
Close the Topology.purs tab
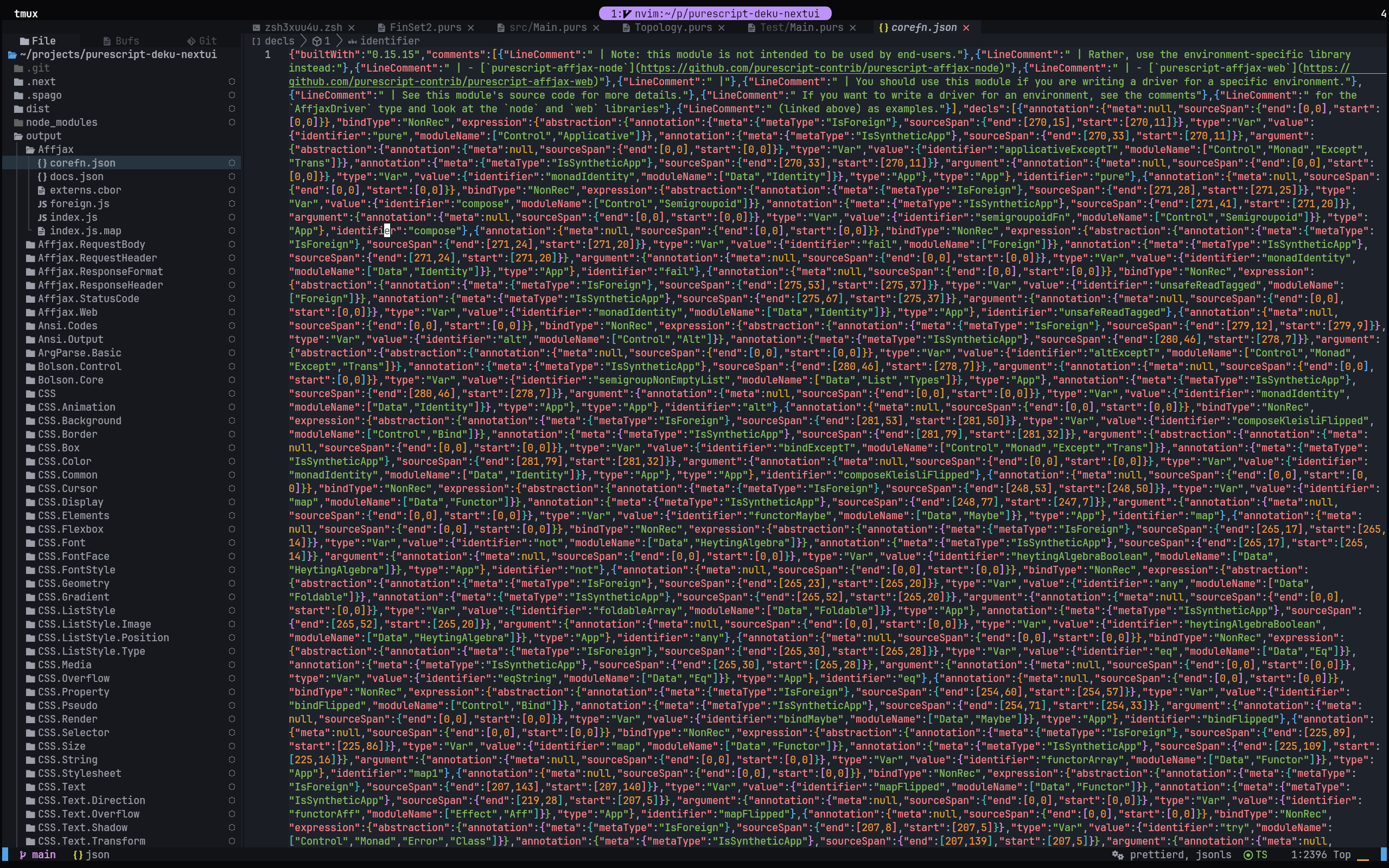point(722,28)
